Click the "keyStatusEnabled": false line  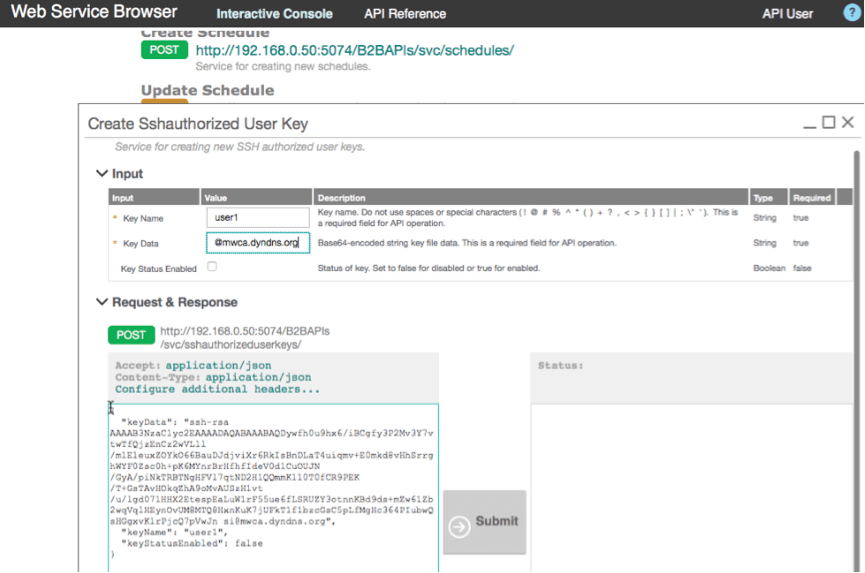click(x=192, y=543)
